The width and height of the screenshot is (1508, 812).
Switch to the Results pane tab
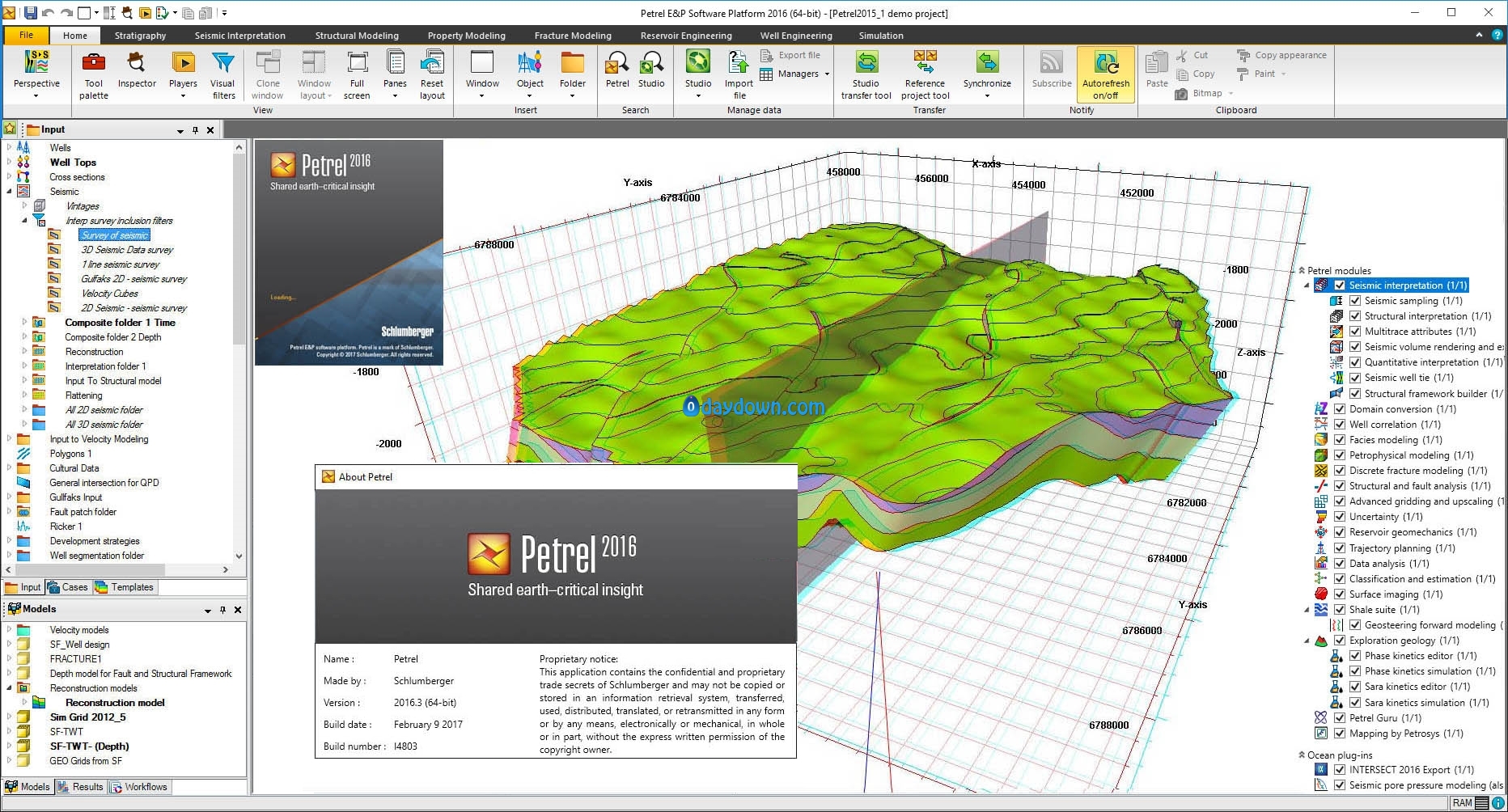(x=81, y=787)
